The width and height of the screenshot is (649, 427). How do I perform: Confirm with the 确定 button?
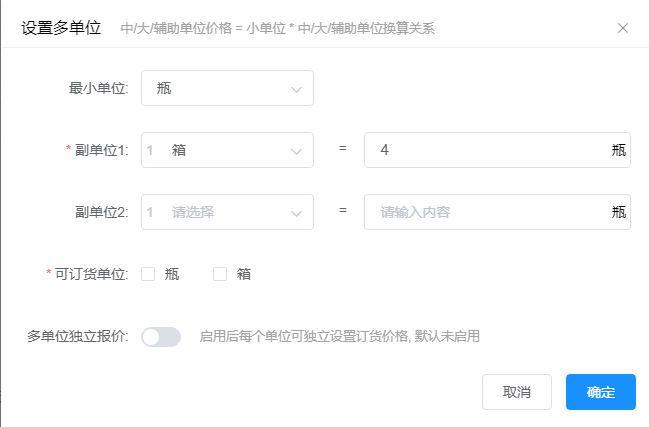[x=600, y=392]
